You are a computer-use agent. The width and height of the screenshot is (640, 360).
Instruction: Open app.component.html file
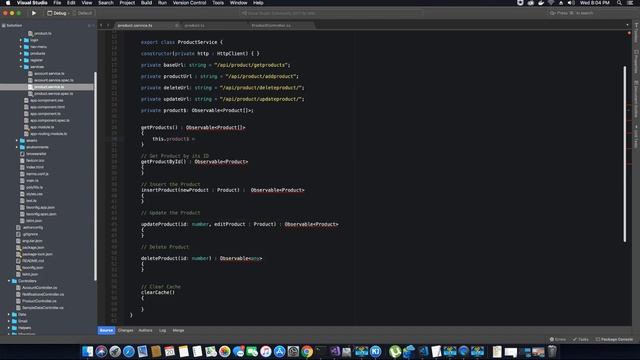tap(47, 107)
